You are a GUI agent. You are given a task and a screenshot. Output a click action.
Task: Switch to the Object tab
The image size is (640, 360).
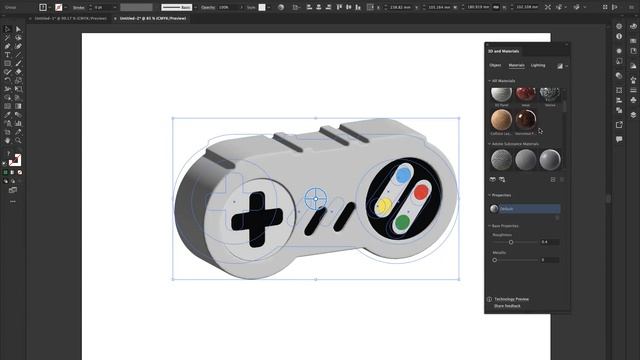pyautogui.click(x=495, y=65)
